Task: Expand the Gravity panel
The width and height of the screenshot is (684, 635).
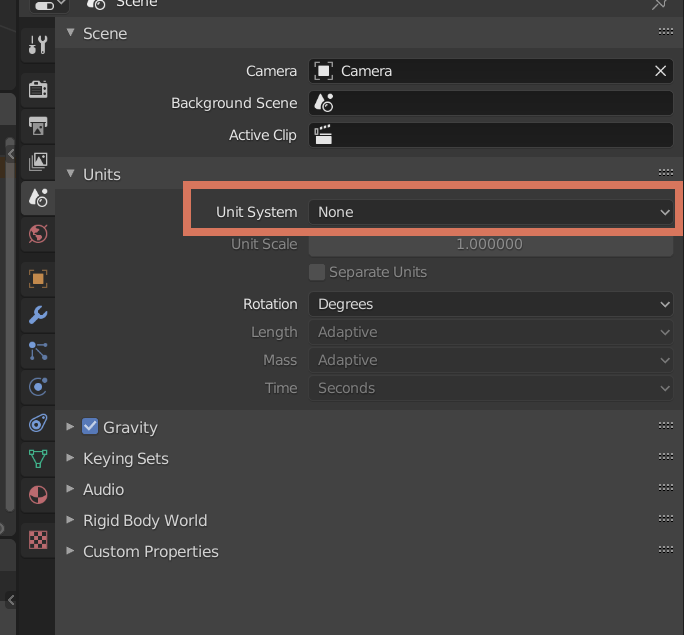Action: (70, 427)
